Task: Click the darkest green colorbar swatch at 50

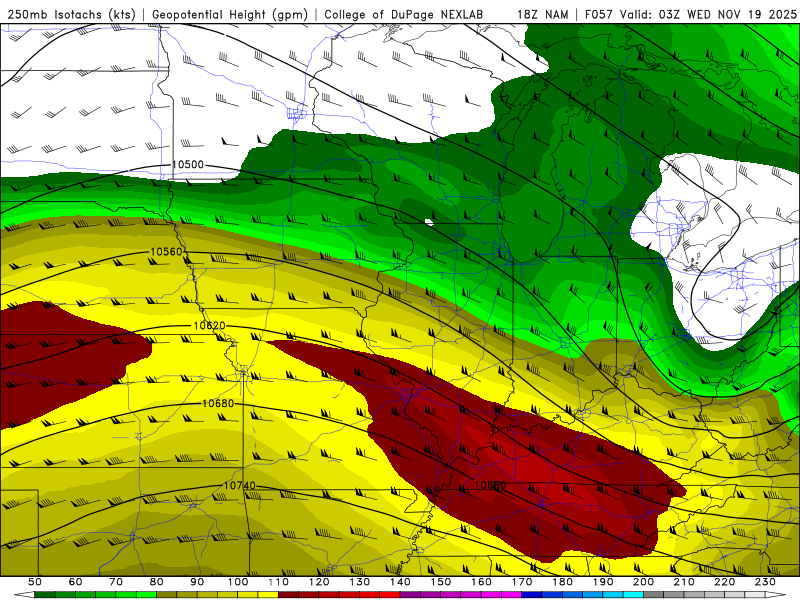Action: click(x=44, y=594)
